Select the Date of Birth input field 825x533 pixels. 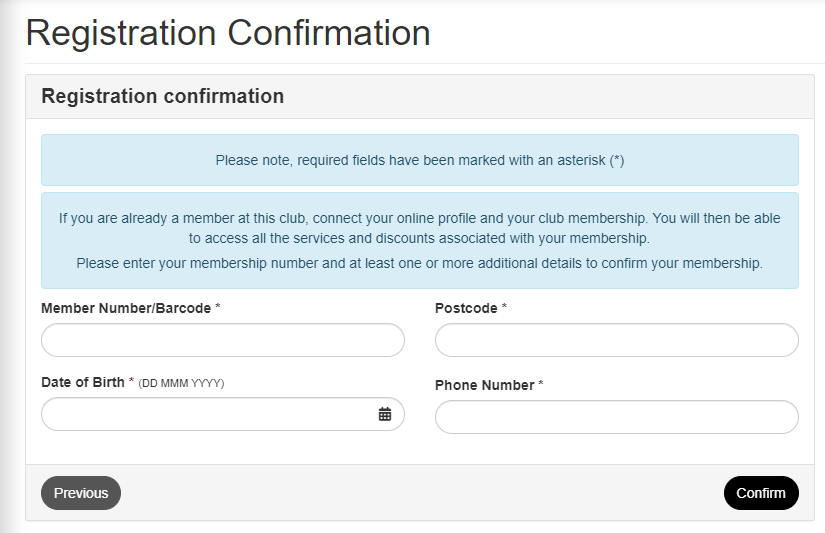(205, 414)
